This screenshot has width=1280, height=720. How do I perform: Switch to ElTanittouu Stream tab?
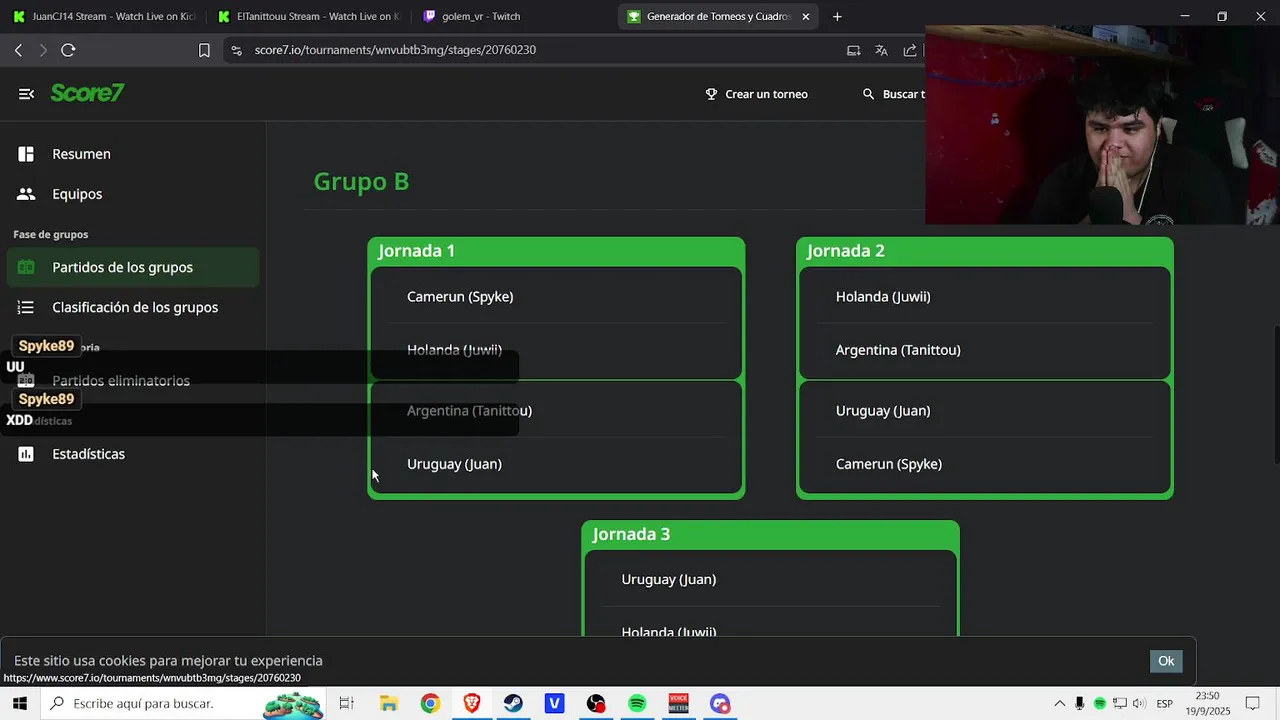click(x=309, y=16)
